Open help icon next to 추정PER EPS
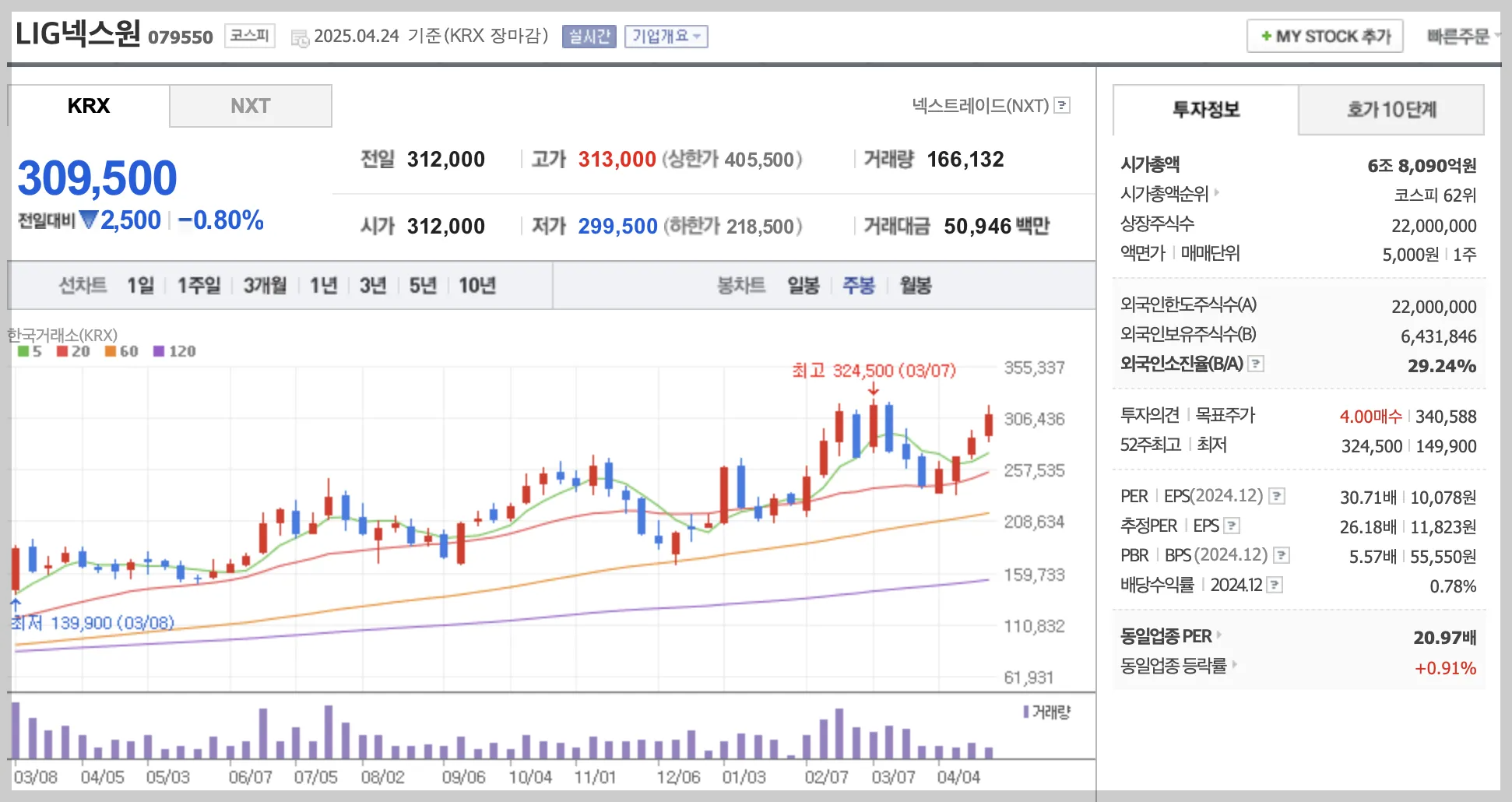Viewport: 1512px width, 802px height. [1232, 526]
